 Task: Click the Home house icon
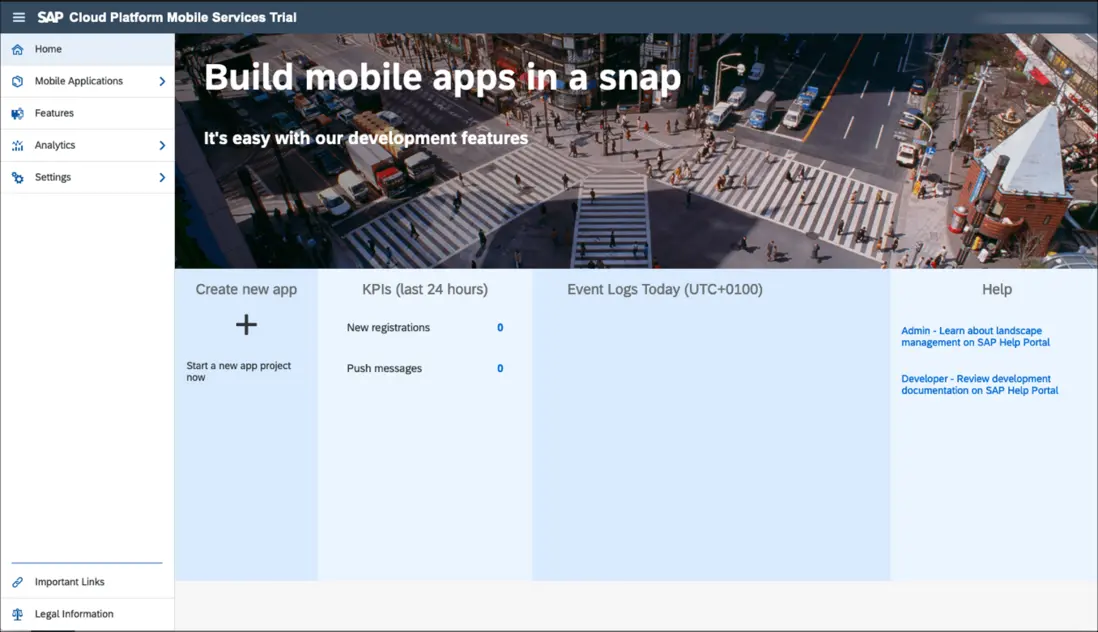click(x=17, y=49)
